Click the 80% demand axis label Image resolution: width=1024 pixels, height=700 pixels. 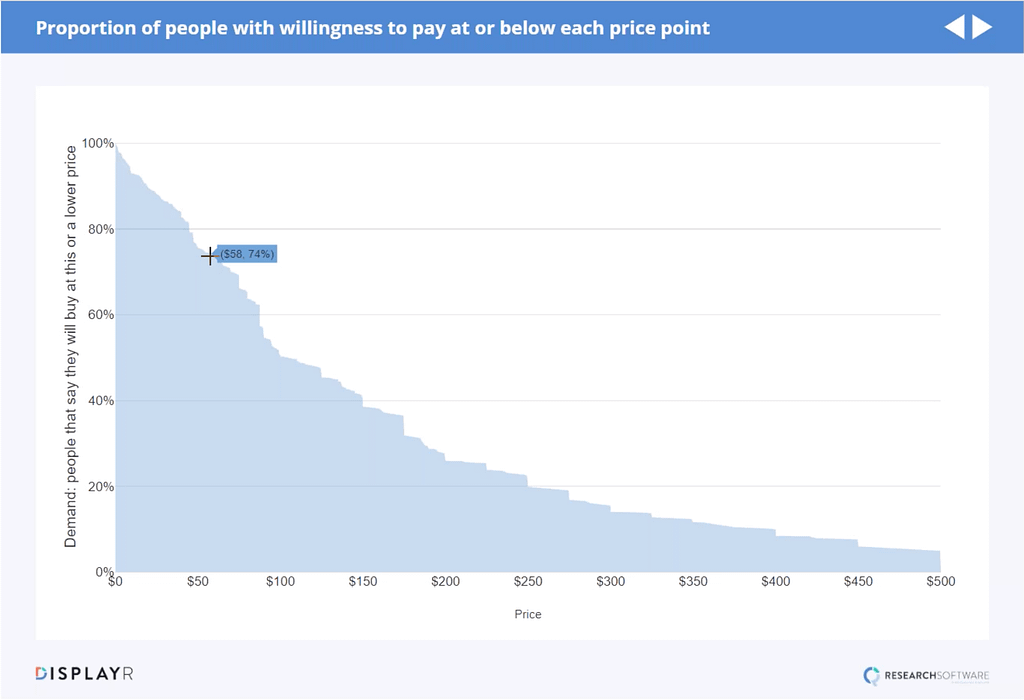point(100,230)
